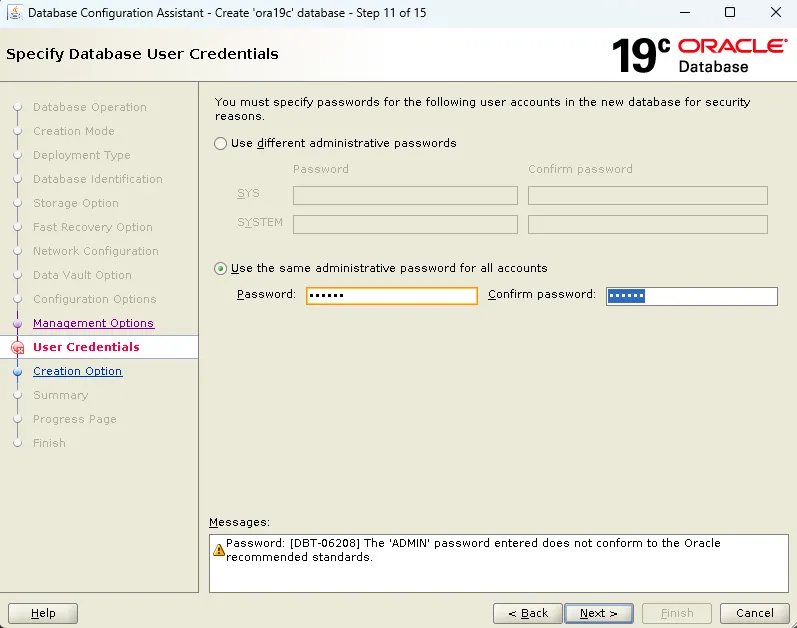
Task: Click the SYSTEM confirm password field
Action: (x=648, y=225)
